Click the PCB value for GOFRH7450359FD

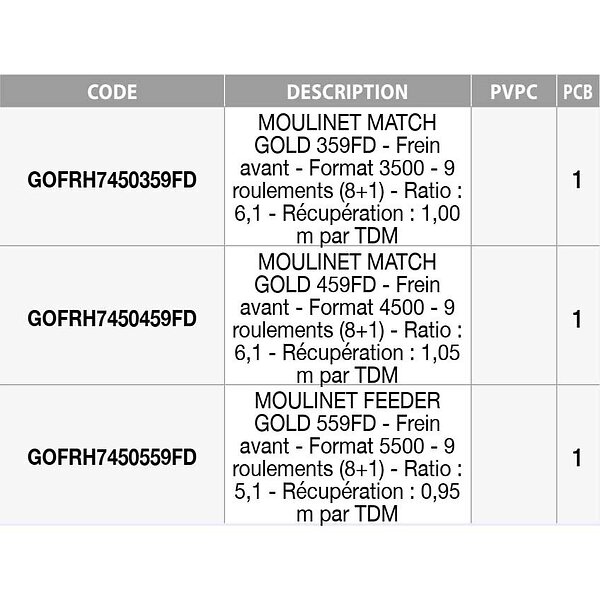tap(577, 181)
